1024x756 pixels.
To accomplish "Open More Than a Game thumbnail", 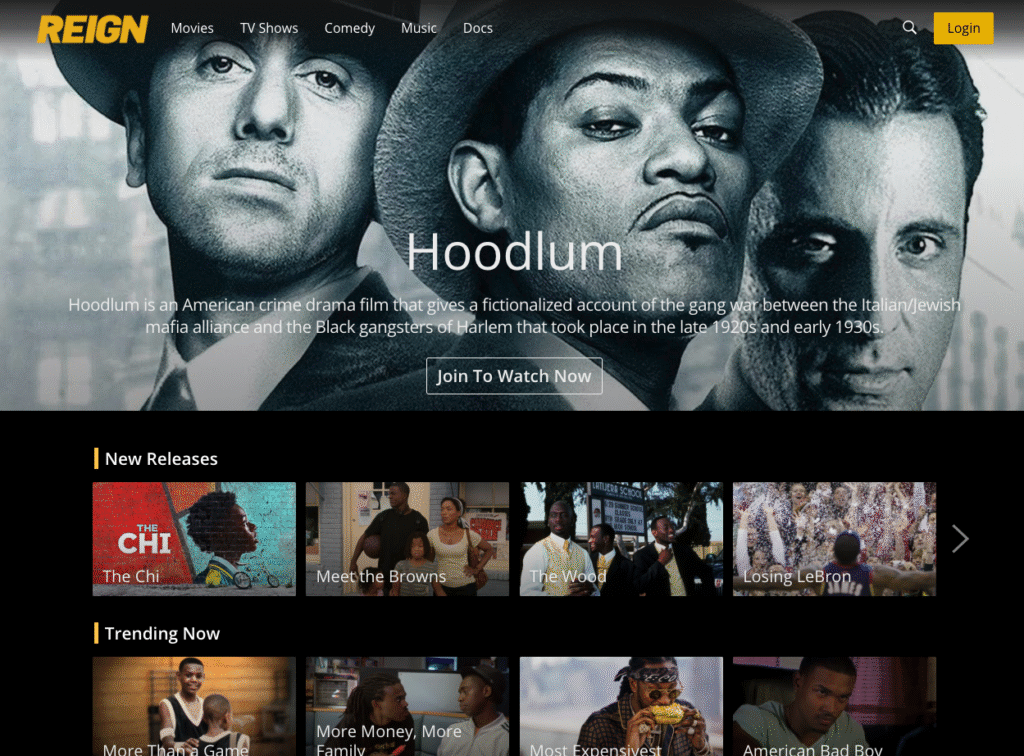I will 194,706.
